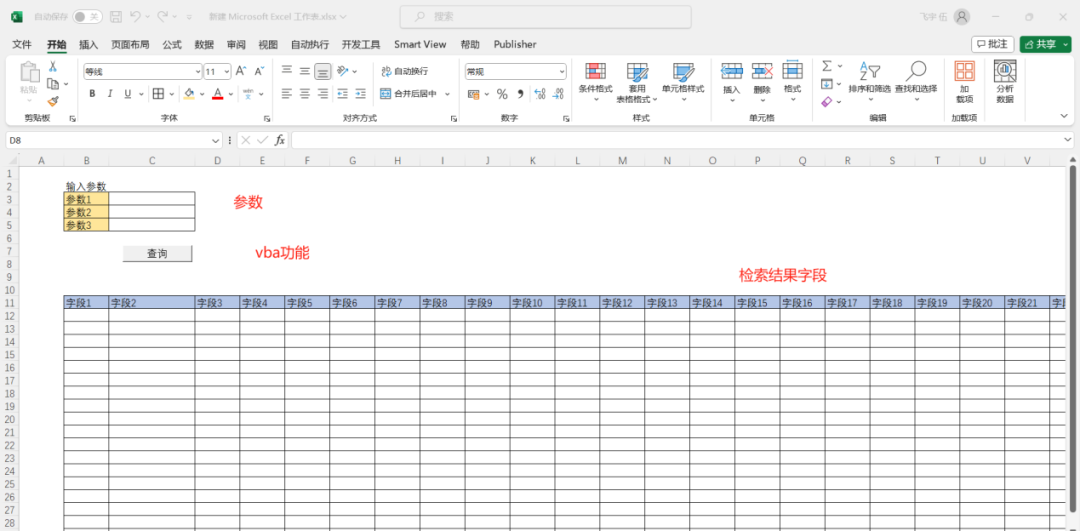This screenshot has height=531, width=1080.
Task: Click the Copy icon in clipboard group
Action: pos(53,84)
